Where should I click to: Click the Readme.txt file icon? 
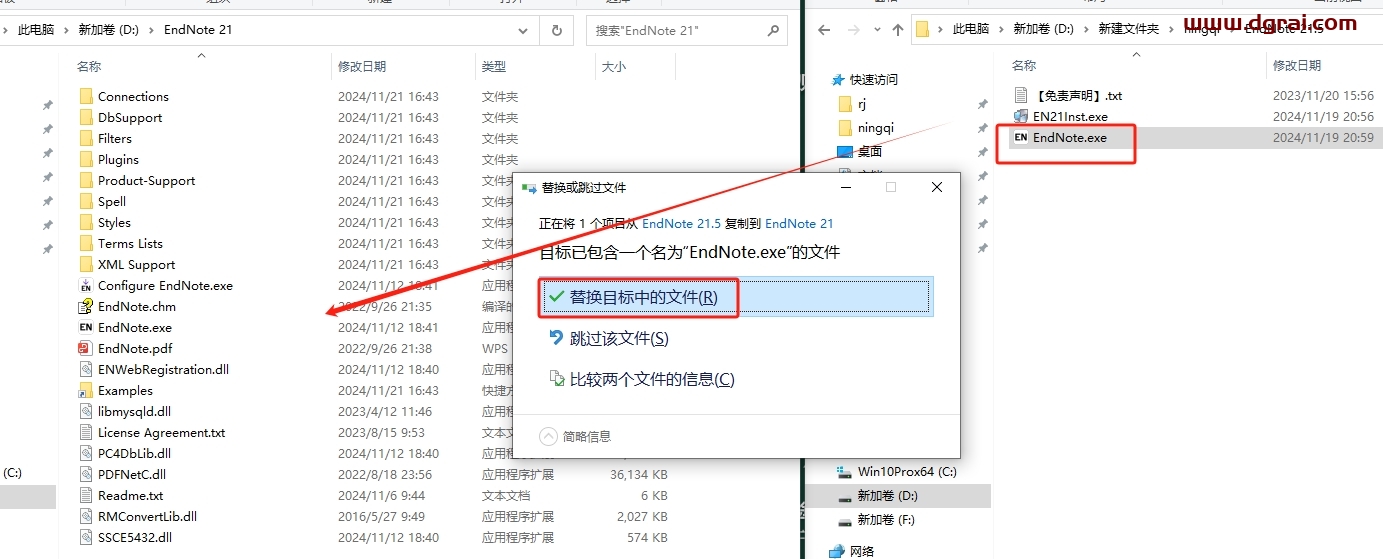86,496
